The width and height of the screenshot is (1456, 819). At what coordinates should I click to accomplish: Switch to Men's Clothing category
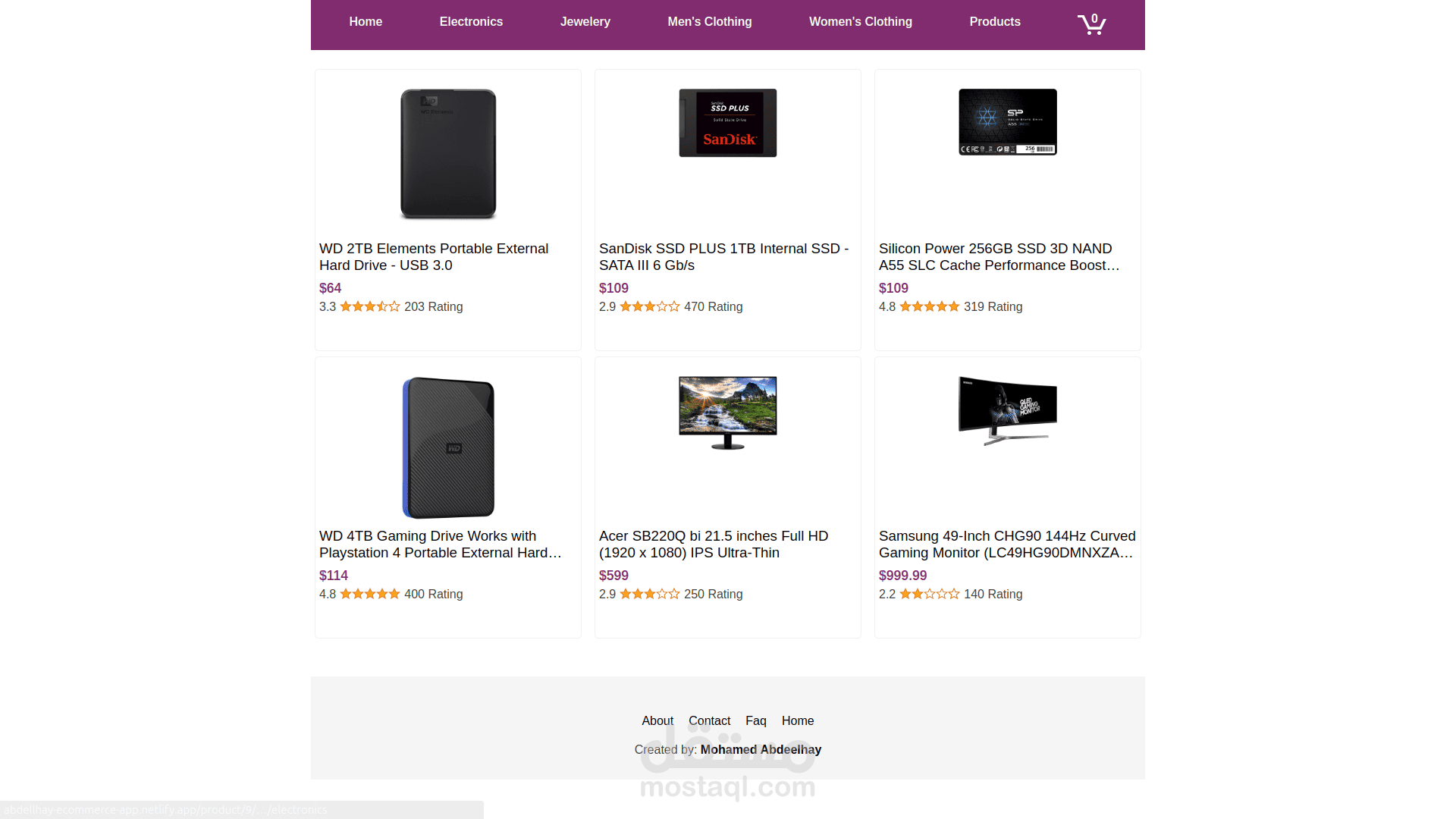pos(710,22)
